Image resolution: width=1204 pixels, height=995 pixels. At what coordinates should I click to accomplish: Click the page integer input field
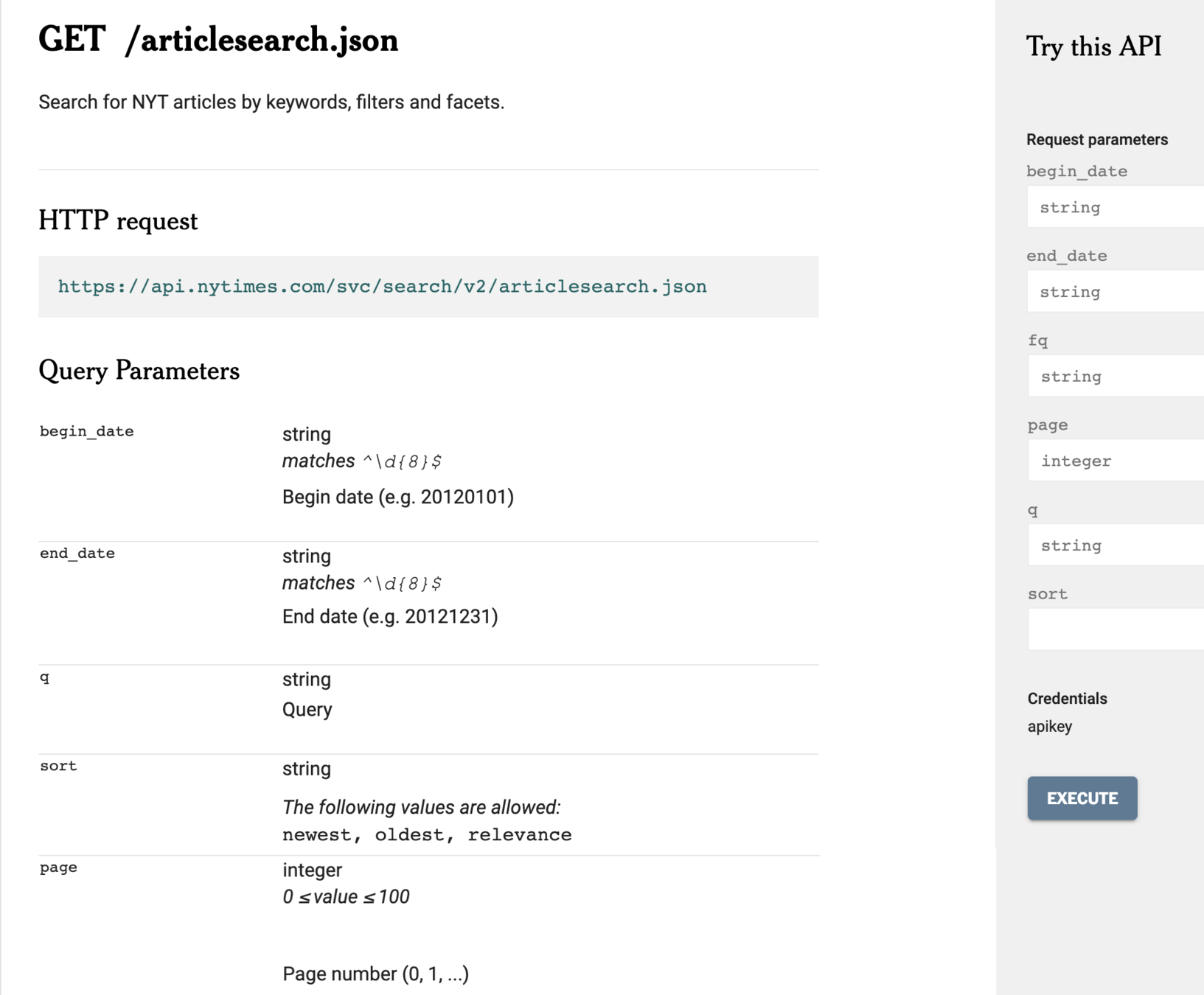(x=1116, y=461)
